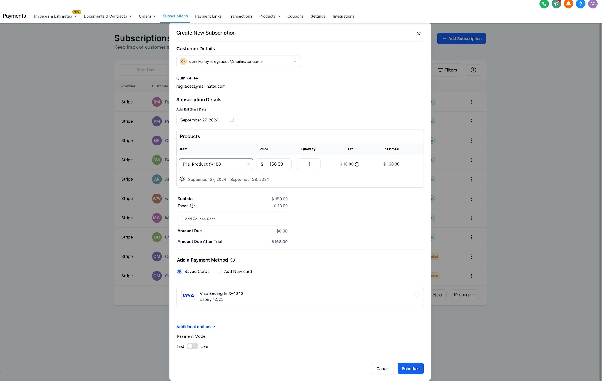Expand the Additional options link
Image resolution: width=602 pixels, height=381 pixels.
tap(196, 326)
